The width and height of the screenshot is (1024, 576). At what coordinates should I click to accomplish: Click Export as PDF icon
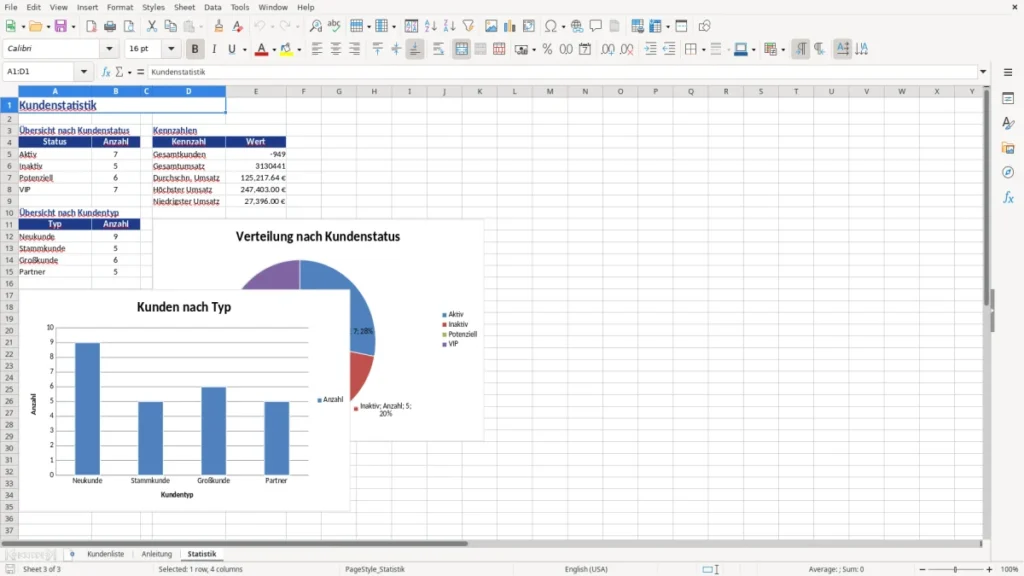[x=91, y=26]
